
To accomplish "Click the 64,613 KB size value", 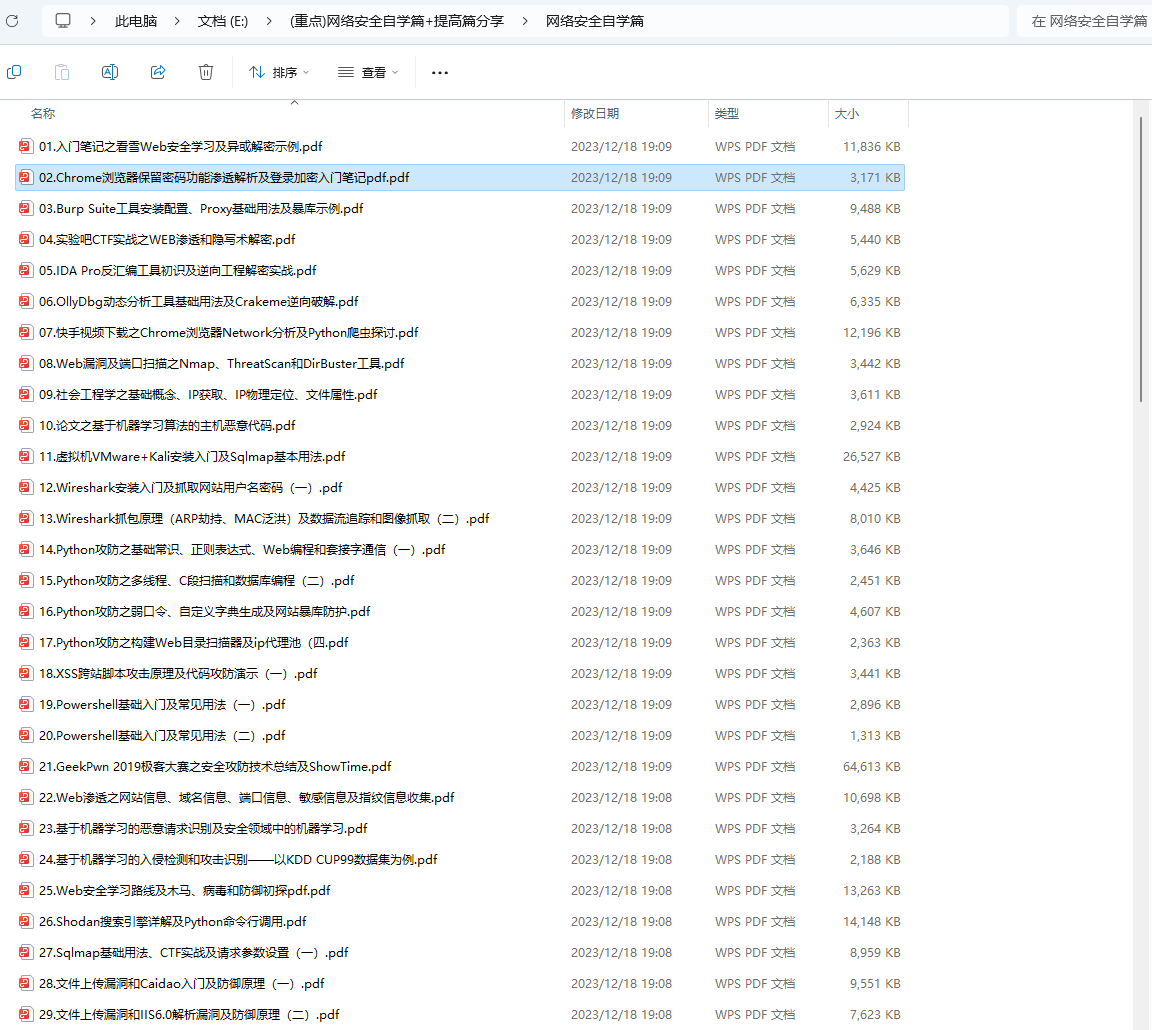I will pyautogui.click(x=871, y=766).
